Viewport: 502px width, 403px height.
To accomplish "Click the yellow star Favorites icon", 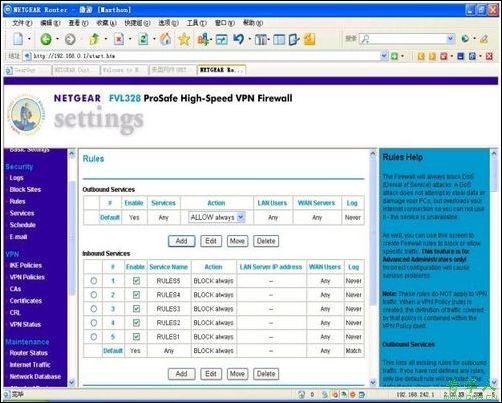I will pyautogui.click(x=184, y=39).
